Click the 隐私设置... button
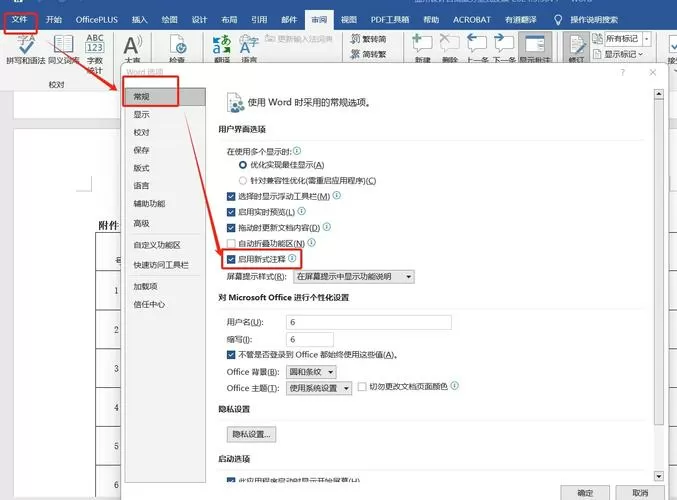Image resolution: width=677 pixels, height=500 pixels. click(x=251, y=434)
